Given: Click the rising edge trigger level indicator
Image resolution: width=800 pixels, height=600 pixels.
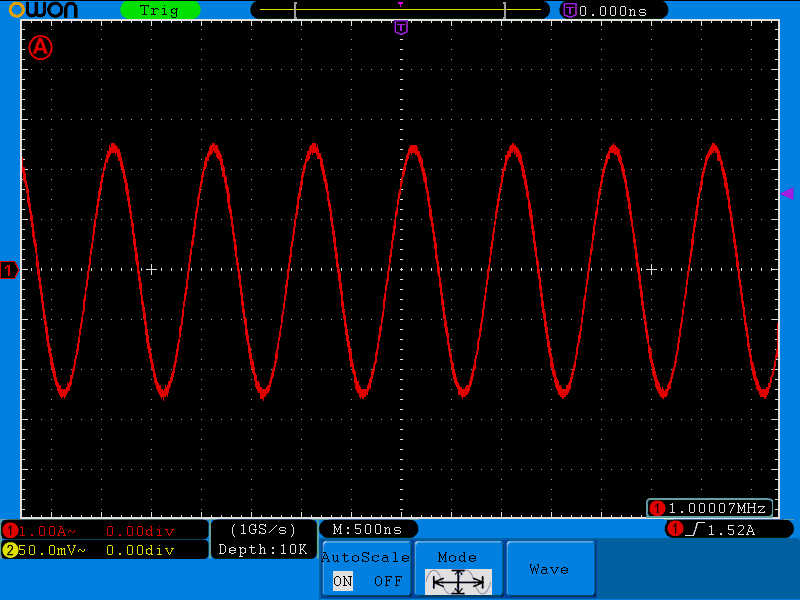Looking at the screenshot, I should click(729, 529).
